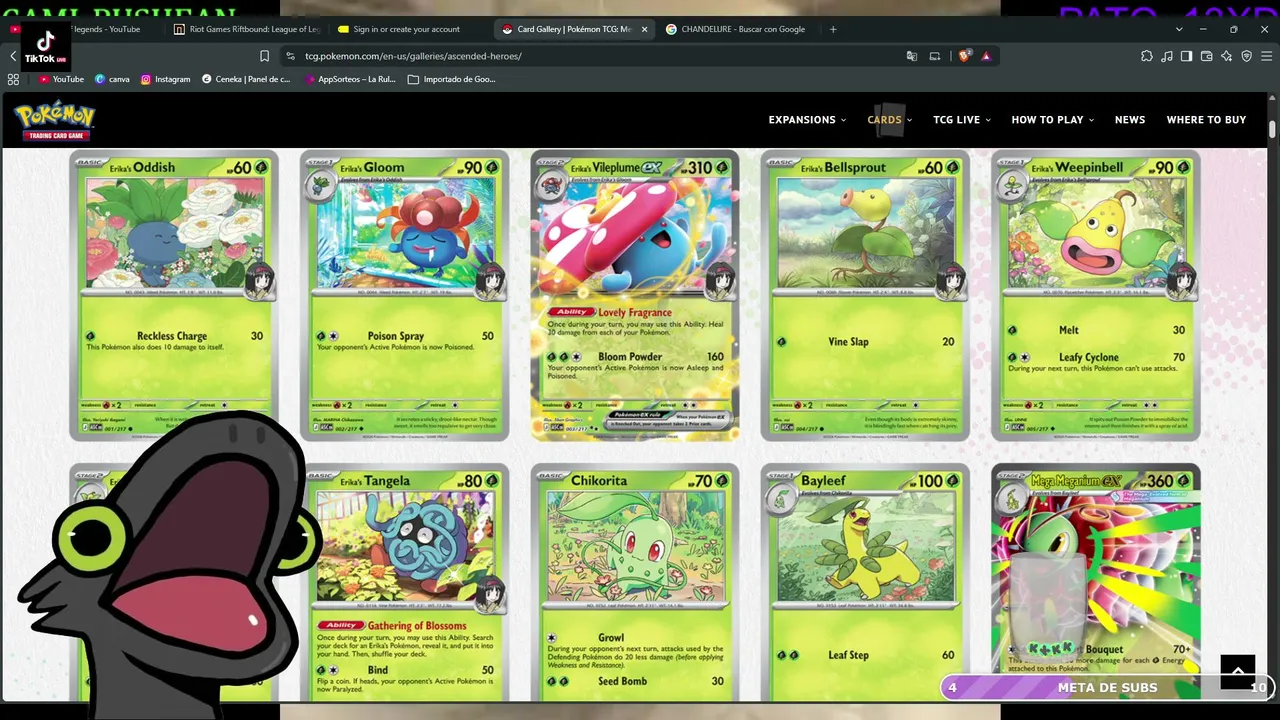Click the back-to-top arrow button

(1237, 672)
